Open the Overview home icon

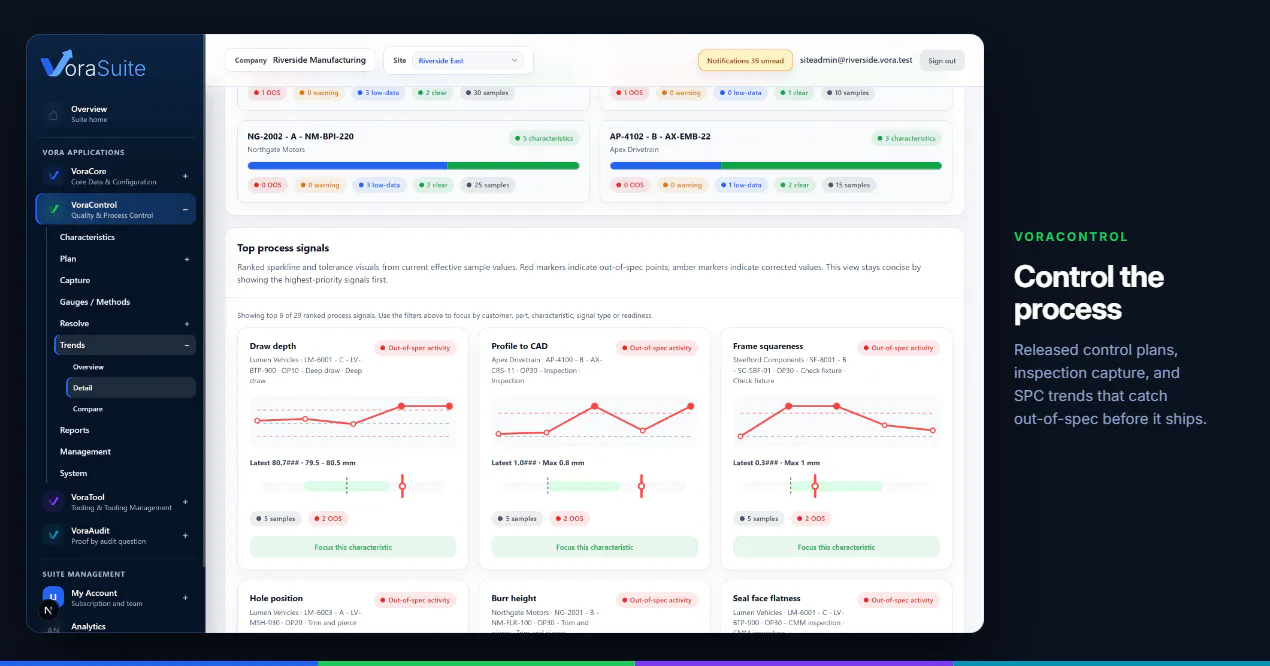coord(53,114)
